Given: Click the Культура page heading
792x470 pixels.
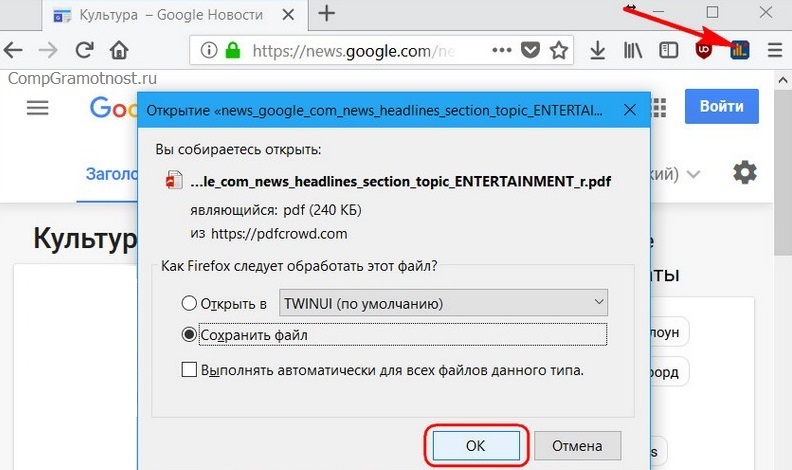Looking at the screenshot, I should click(85, 238).
